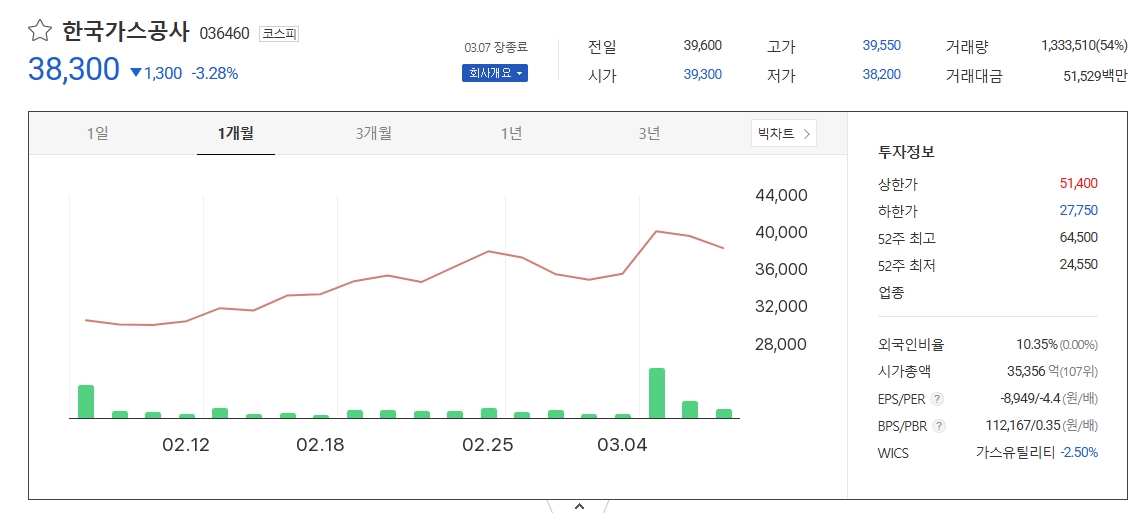Click the 하한가 value 27,750

click(1078, 210)
